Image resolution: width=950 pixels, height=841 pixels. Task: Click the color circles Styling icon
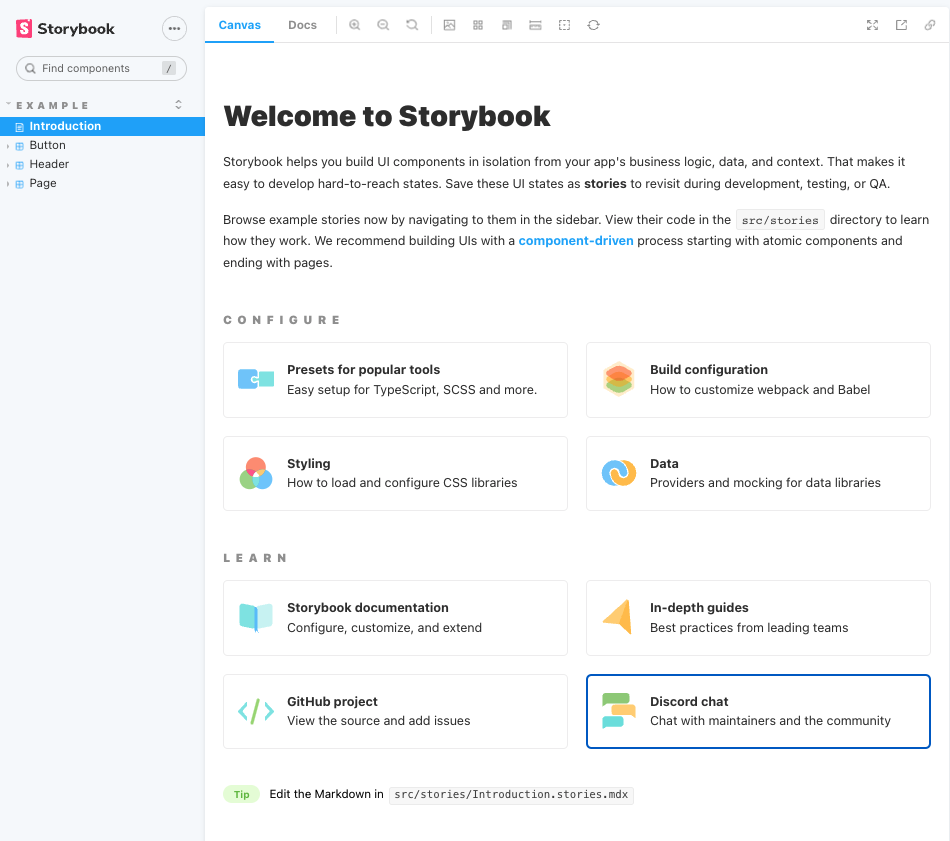point(256,473)
